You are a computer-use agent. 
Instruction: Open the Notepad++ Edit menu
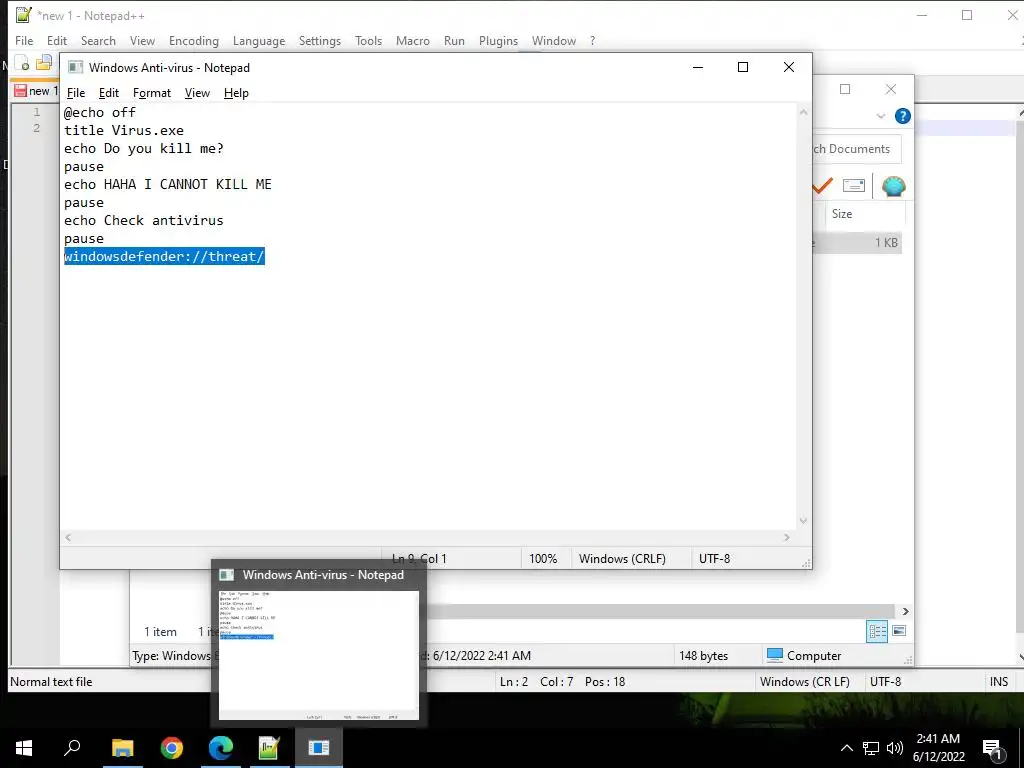coord(57,40)
